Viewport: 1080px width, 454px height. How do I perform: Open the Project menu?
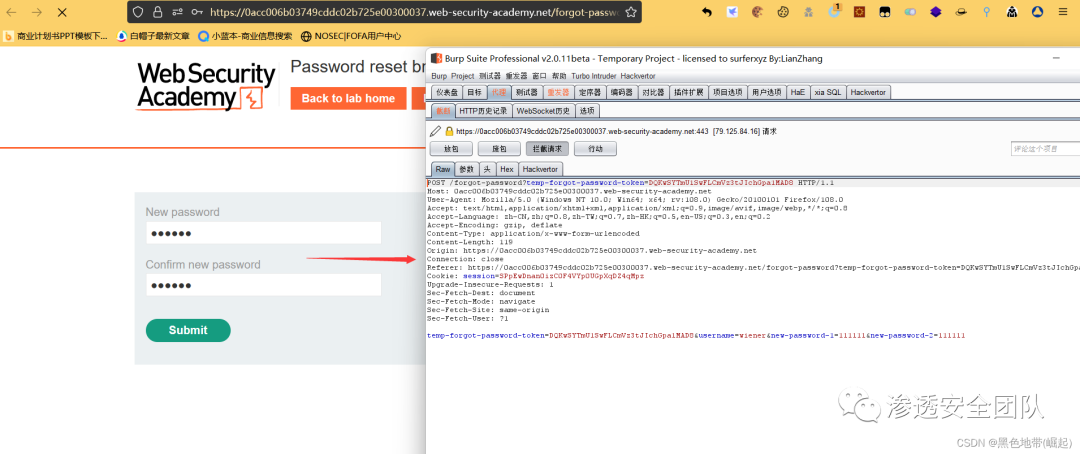tap(463, 76)
